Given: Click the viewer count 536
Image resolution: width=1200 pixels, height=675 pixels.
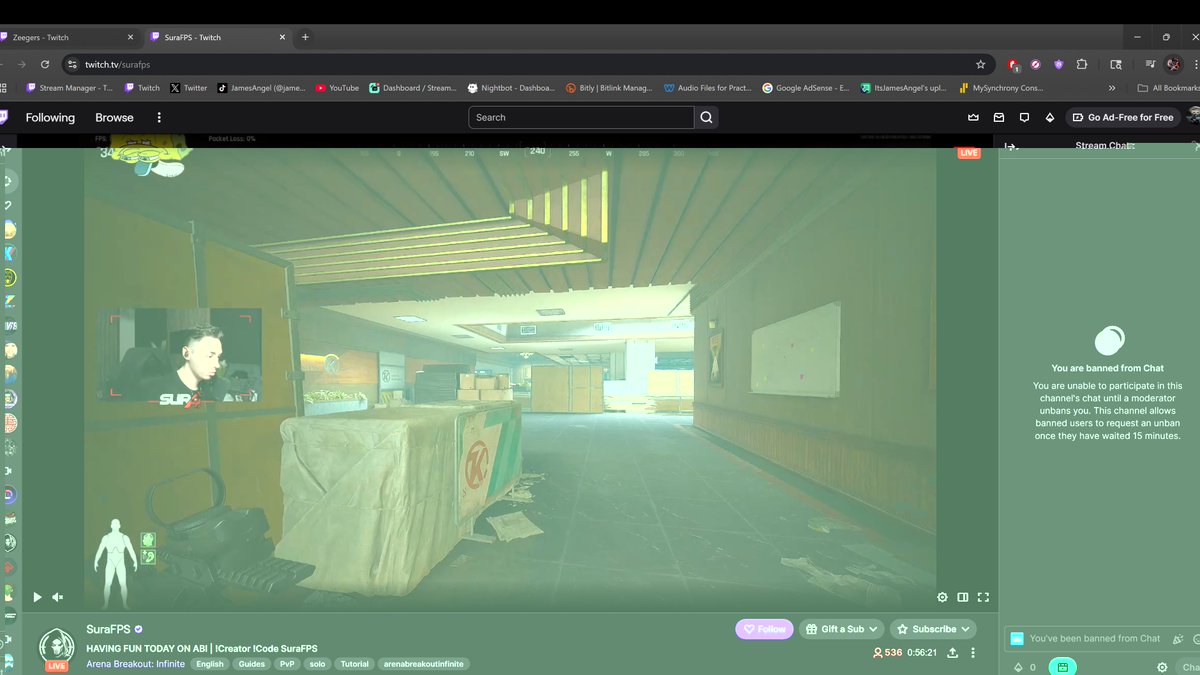Looking at the screenshot, I should tap(887, 653).
